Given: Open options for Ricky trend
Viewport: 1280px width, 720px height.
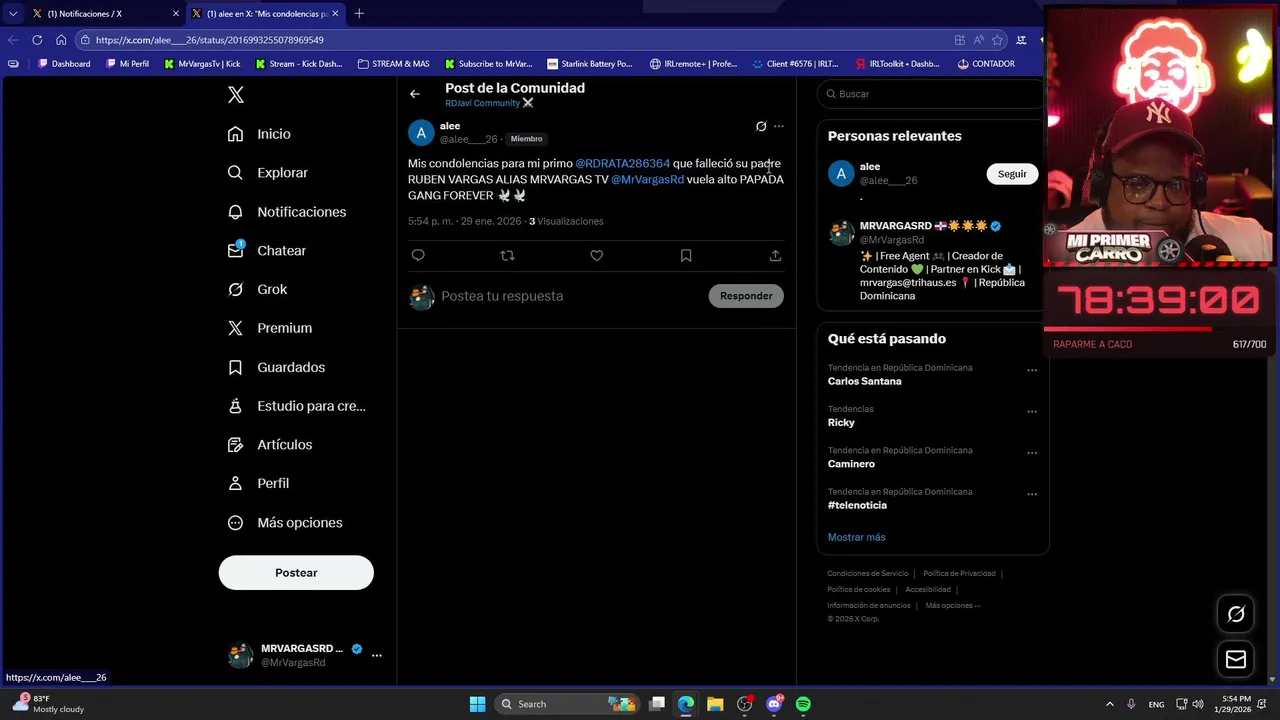Looking at the screenshot, I should [1032, 412].
